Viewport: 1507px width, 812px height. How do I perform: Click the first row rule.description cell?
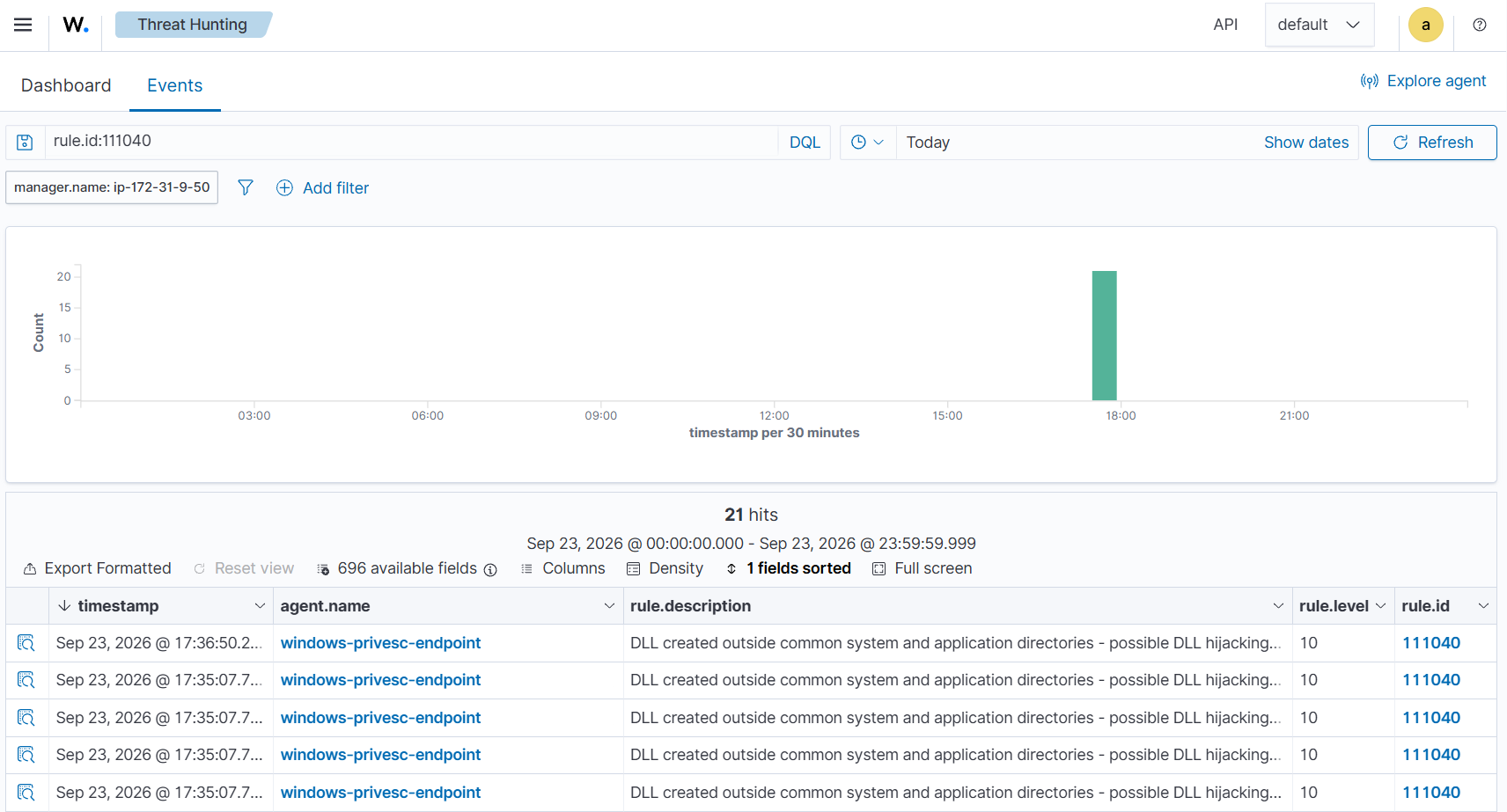point(957,643)
